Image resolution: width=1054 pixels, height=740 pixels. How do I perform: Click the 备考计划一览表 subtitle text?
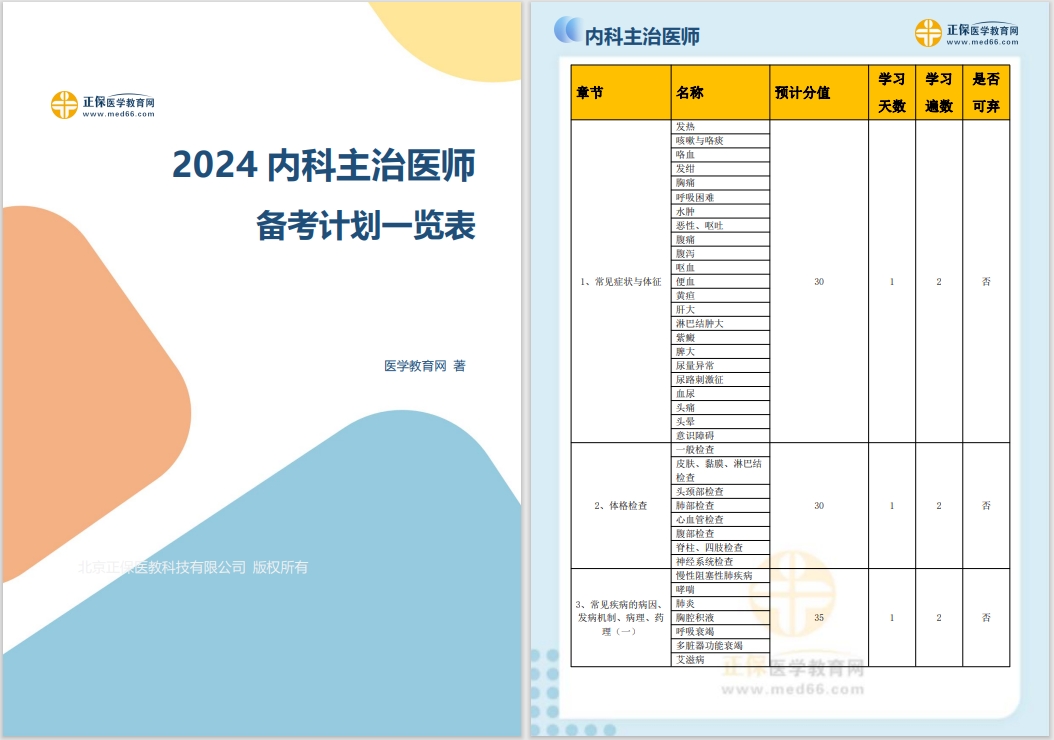[x=366, y=226]
